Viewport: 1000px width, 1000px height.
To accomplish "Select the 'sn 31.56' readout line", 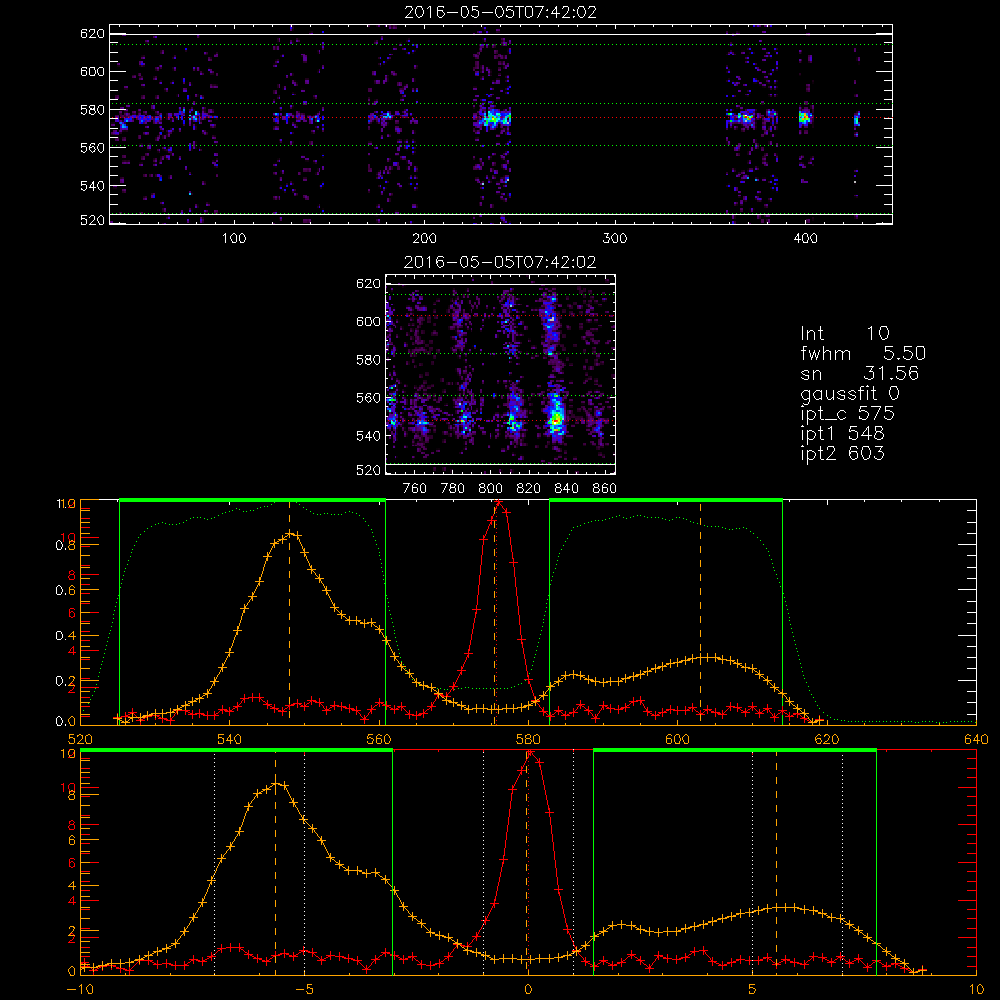I will click(x=859, y=373).
